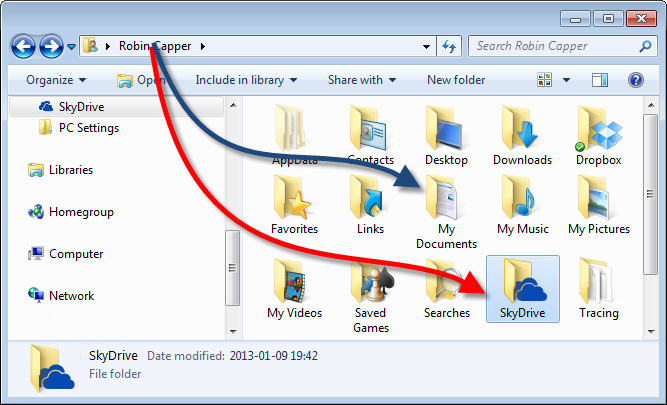Expand the Organize dropdown menu
This screenshot has height=405, width=667.
point(56,80)
